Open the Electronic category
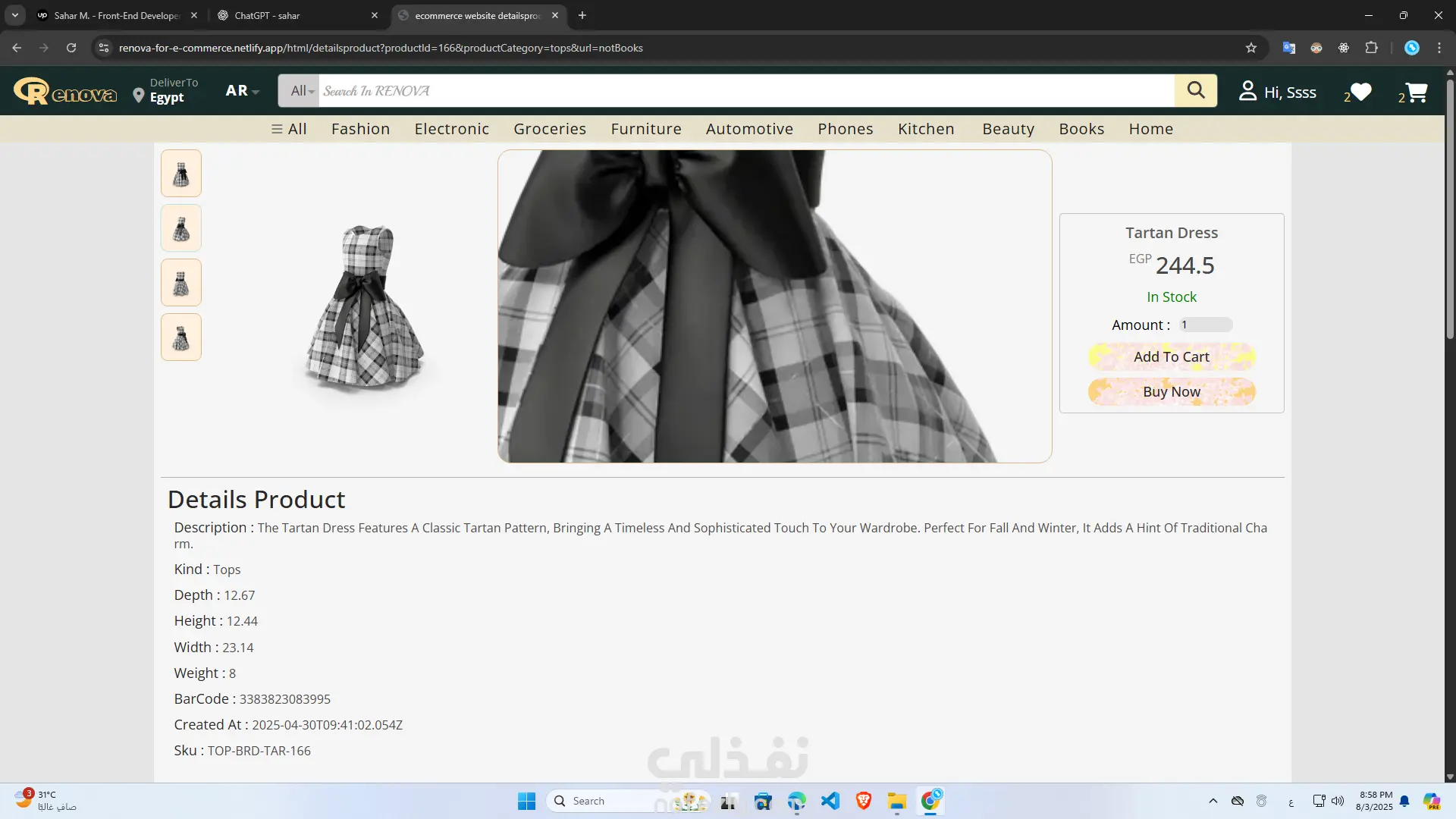This screenshot has height=819, width=1456. click(451, 129)
